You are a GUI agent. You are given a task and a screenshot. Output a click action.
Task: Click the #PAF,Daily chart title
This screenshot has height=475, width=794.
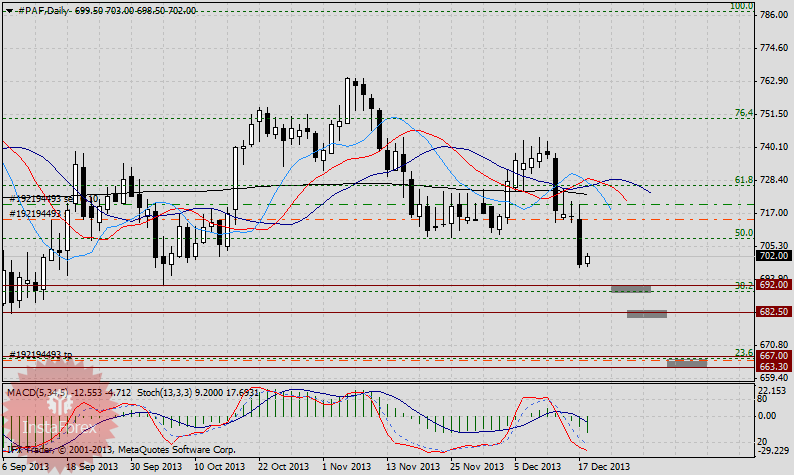[48, 8]
